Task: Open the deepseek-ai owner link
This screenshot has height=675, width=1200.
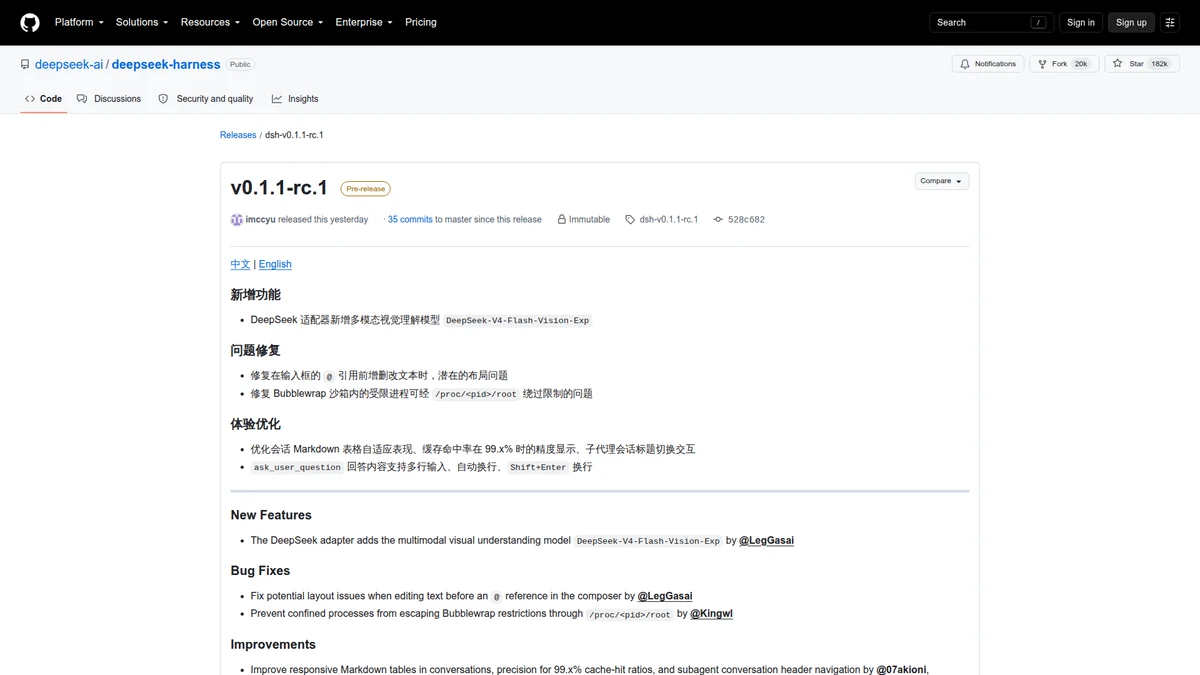Action: [x=69, y=64]
